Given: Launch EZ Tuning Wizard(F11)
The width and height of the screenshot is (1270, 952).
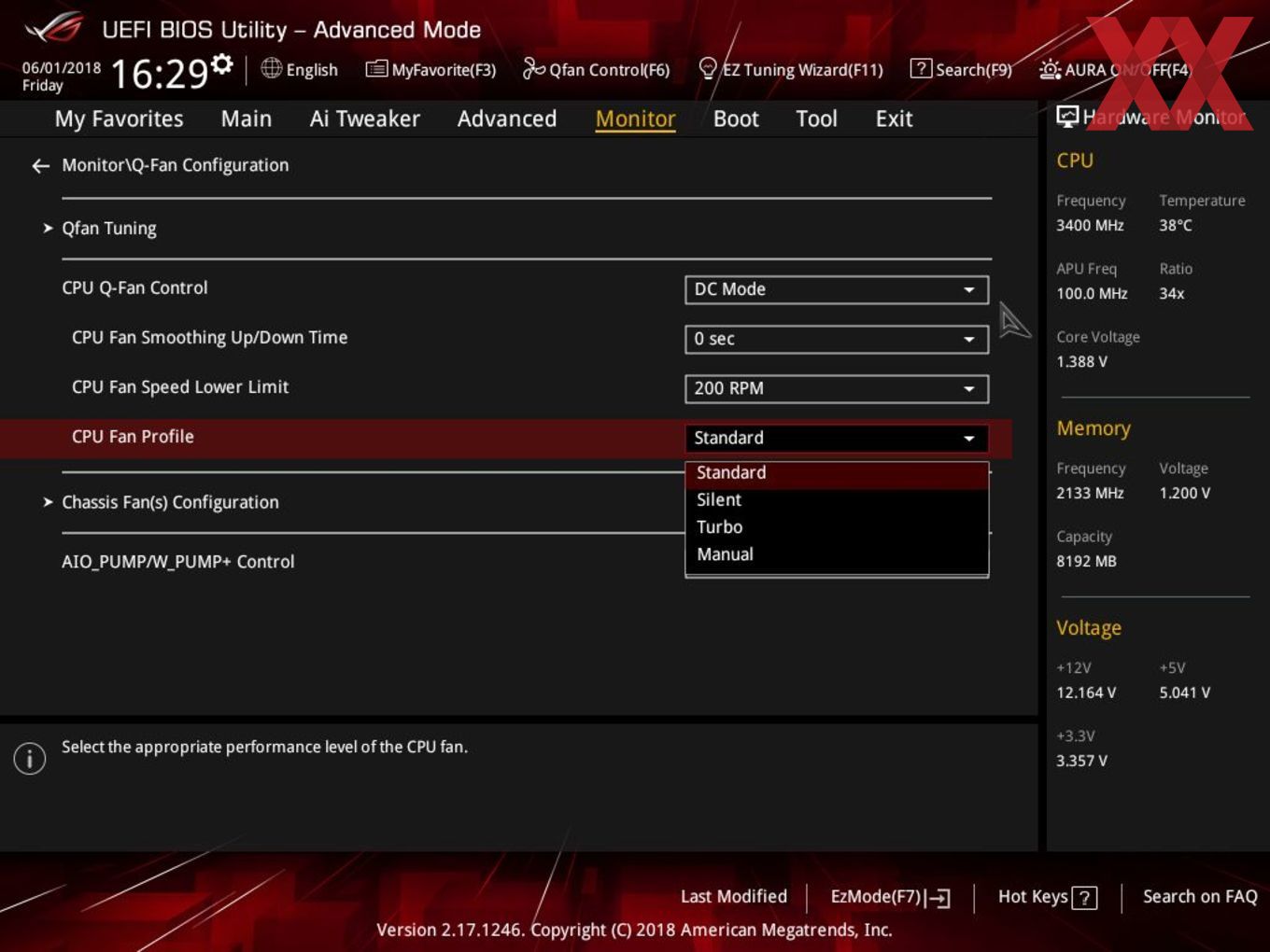Looking at the screenshot, I should pos(791,69).
